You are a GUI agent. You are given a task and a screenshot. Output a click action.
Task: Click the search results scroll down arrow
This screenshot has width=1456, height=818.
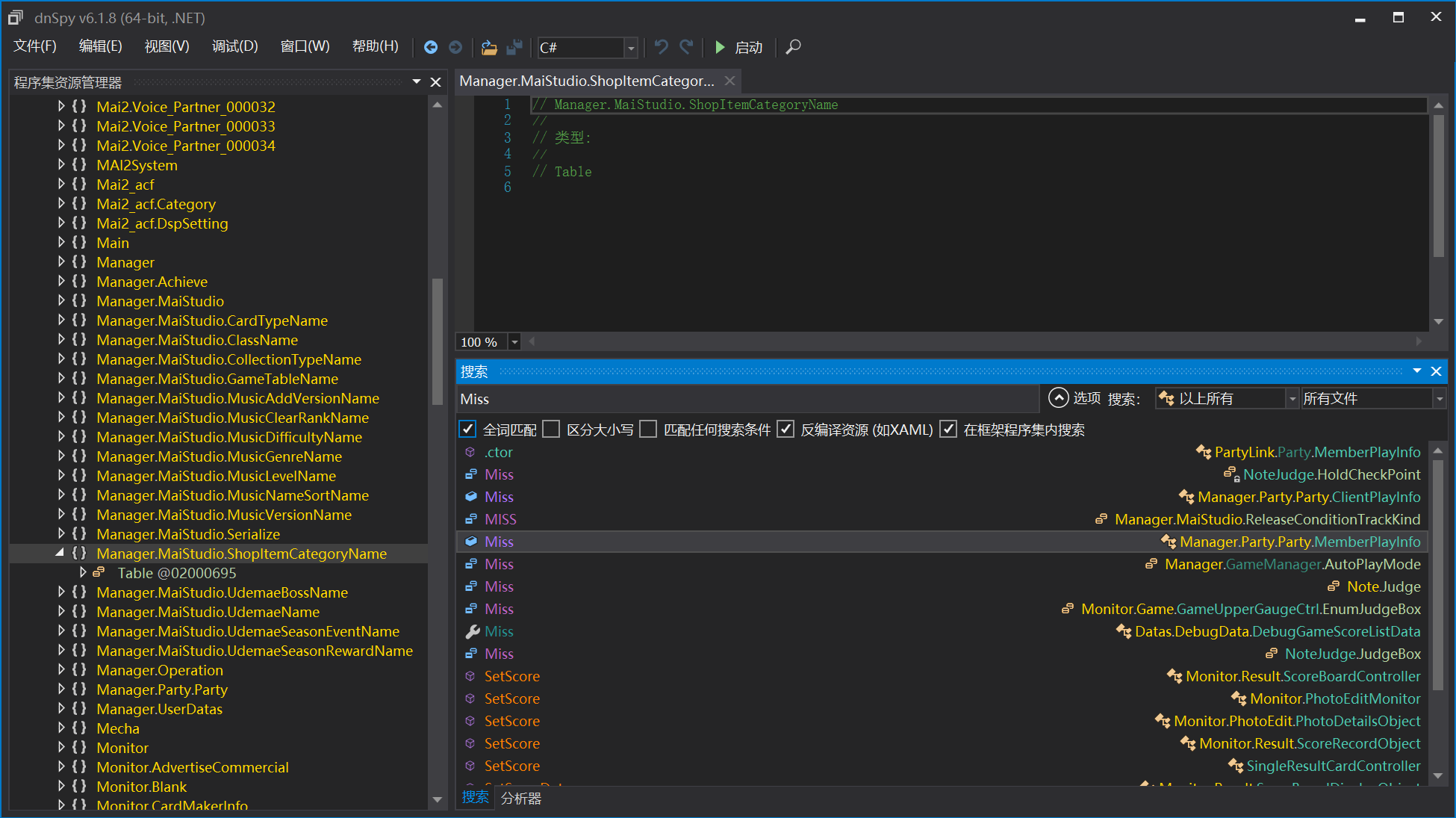[x=1438, y=776]
